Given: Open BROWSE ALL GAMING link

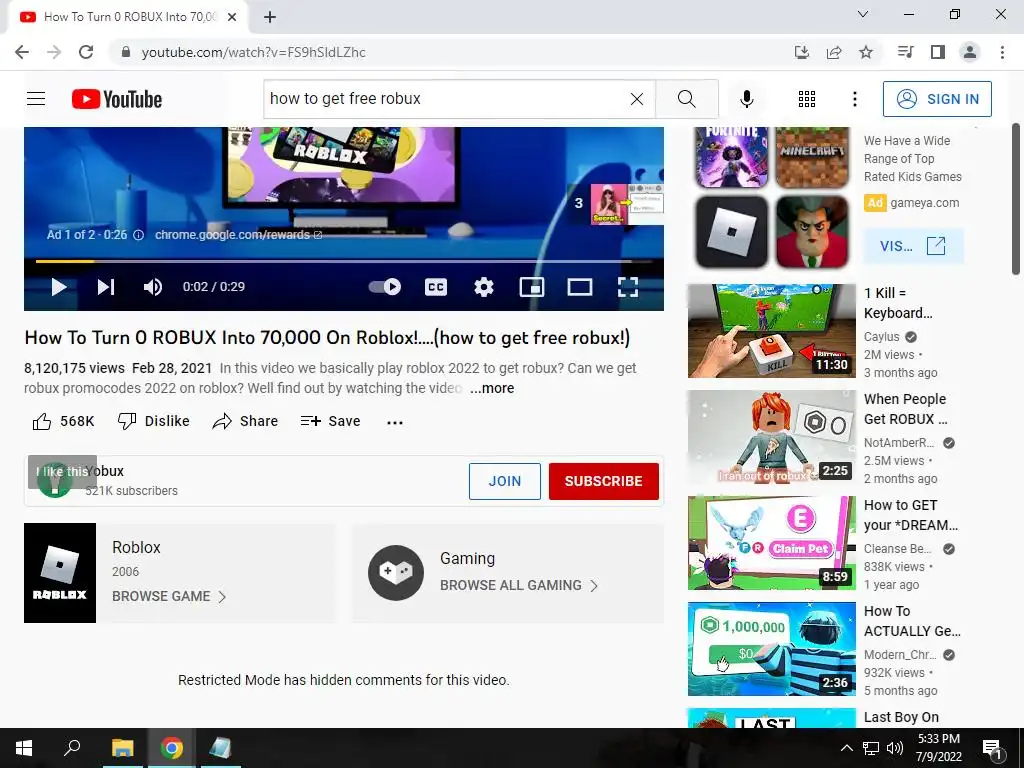Looking at the screenshot, I should 519,585.
